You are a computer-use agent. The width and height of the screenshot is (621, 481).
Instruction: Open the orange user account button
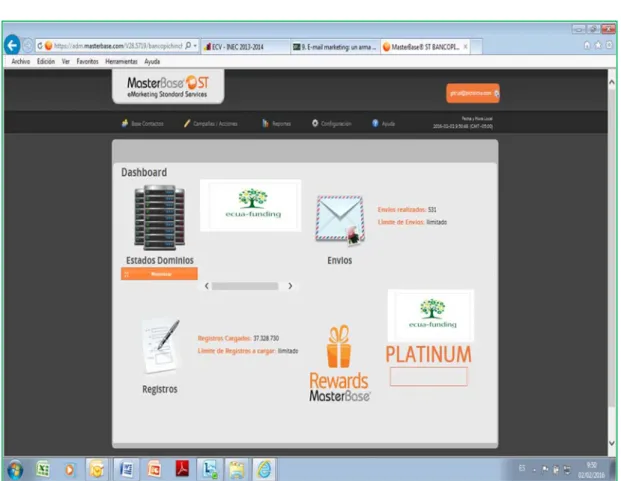coord(473,93)
